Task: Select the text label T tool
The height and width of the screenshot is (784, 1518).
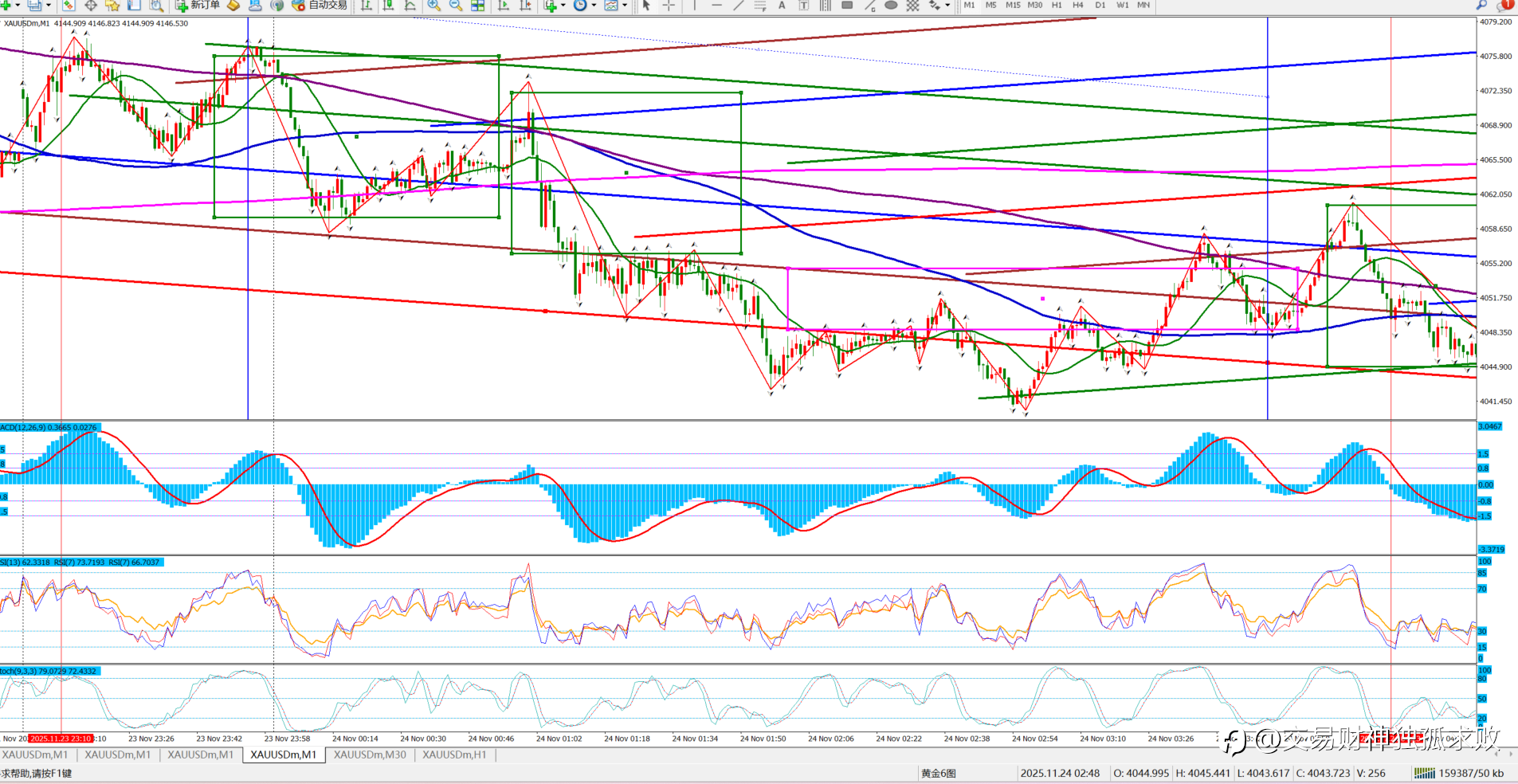Action: point(803,5)
